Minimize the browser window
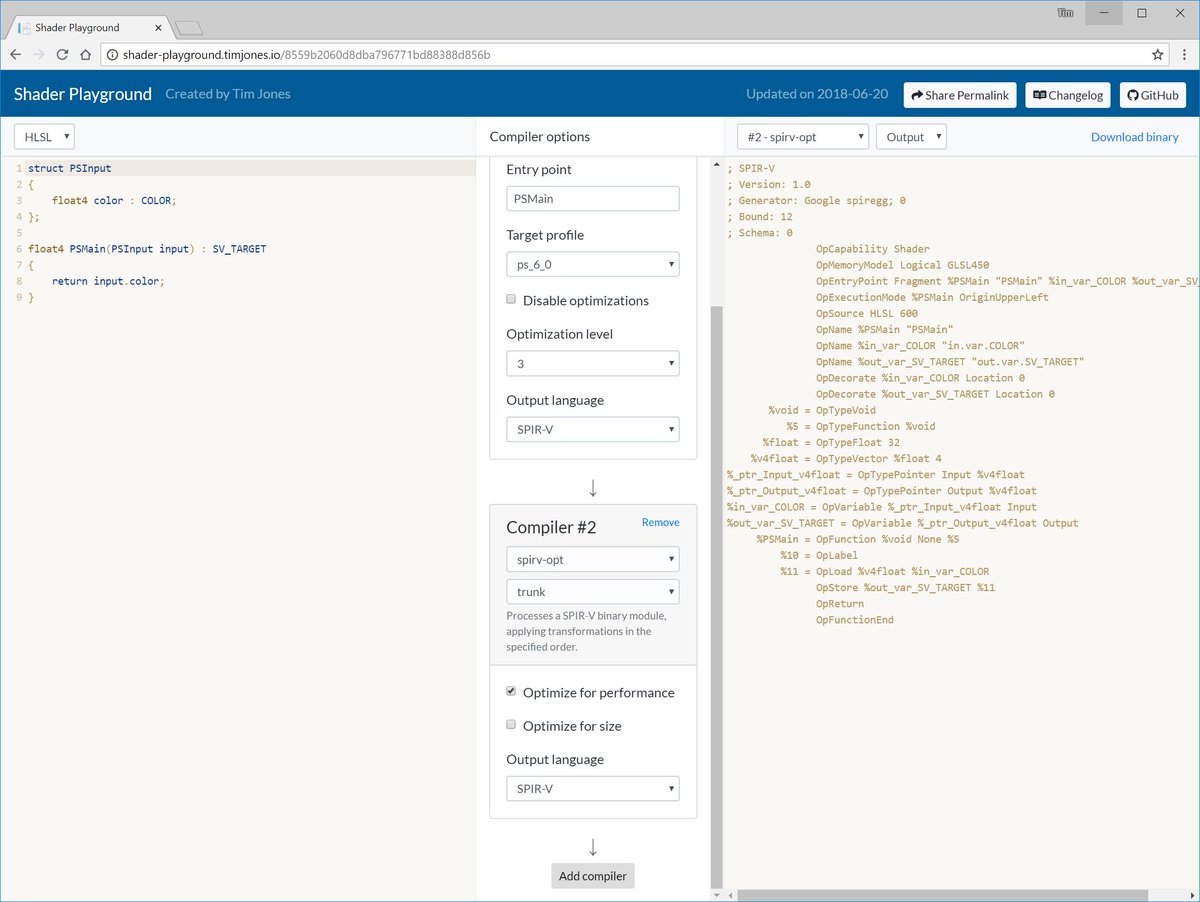The height and width of the screenshot is (902, 1200). (x=1103, y=13)
